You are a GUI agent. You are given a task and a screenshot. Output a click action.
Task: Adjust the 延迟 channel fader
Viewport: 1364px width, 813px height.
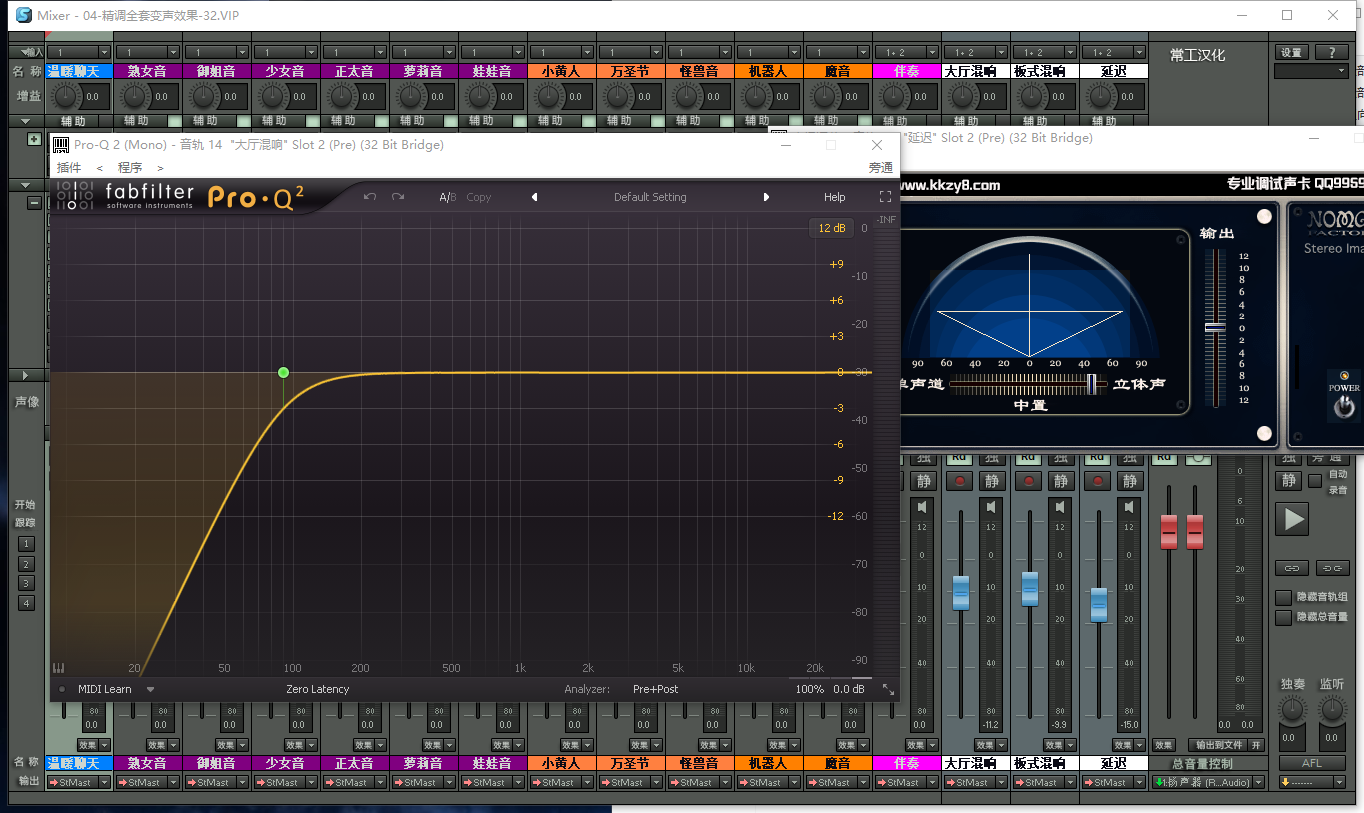(x=1099, y=604)
